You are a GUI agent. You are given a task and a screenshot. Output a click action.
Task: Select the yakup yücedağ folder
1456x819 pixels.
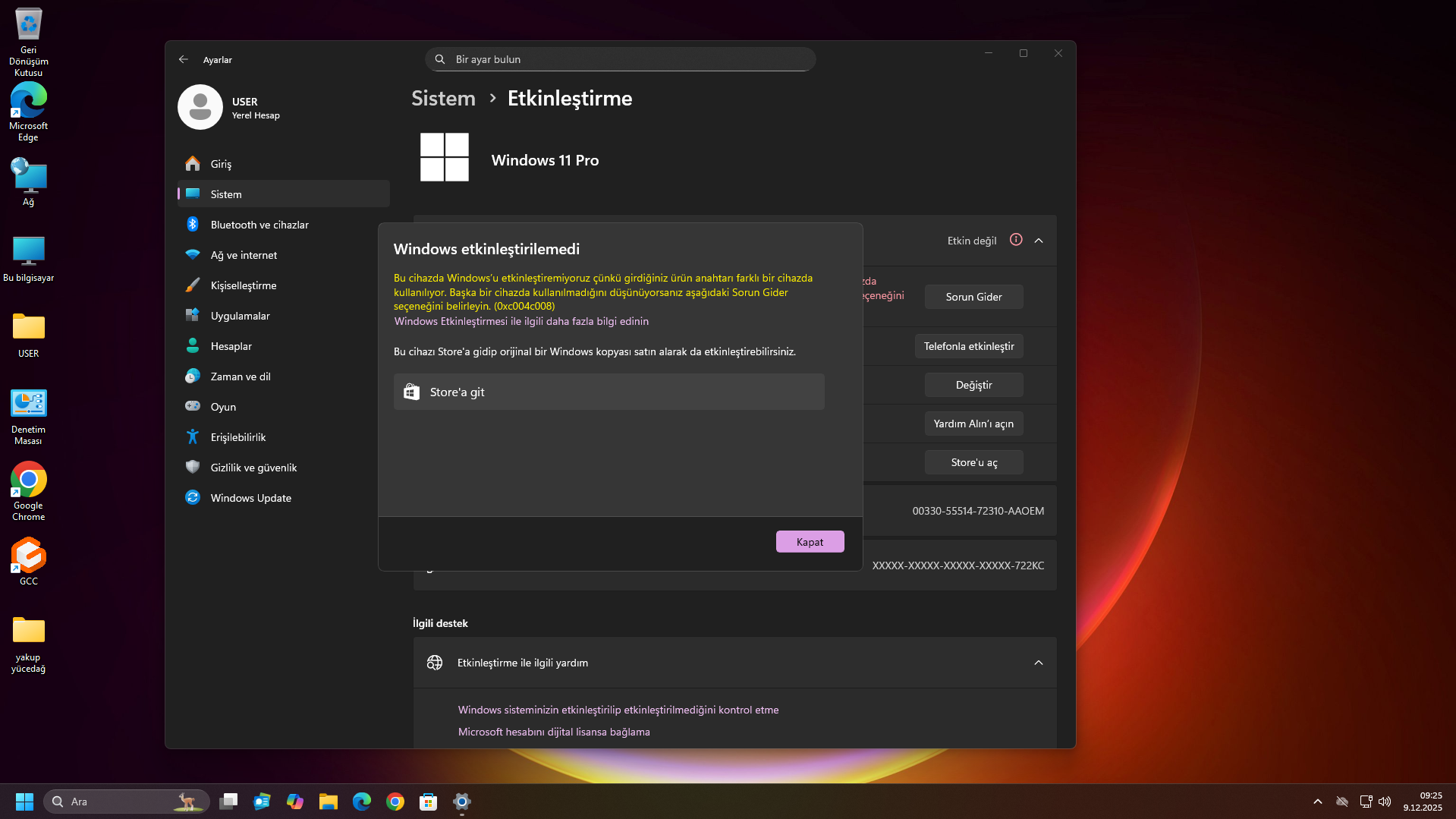click(x=29, y=644)
